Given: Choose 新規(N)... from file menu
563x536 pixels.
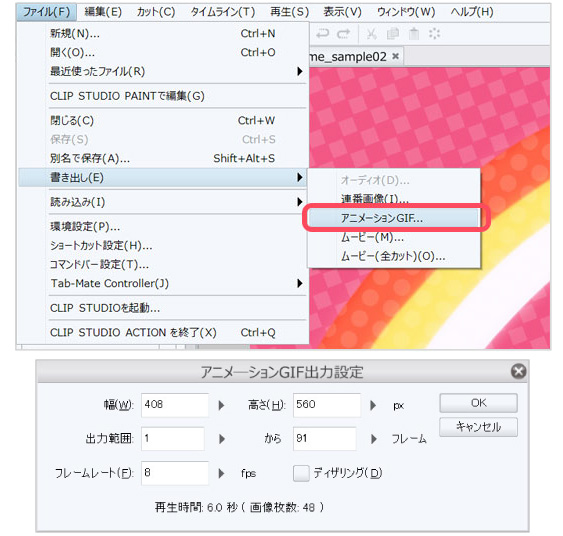Looking at the screenshot, I should pyautogui.click(x=163, y=34).
